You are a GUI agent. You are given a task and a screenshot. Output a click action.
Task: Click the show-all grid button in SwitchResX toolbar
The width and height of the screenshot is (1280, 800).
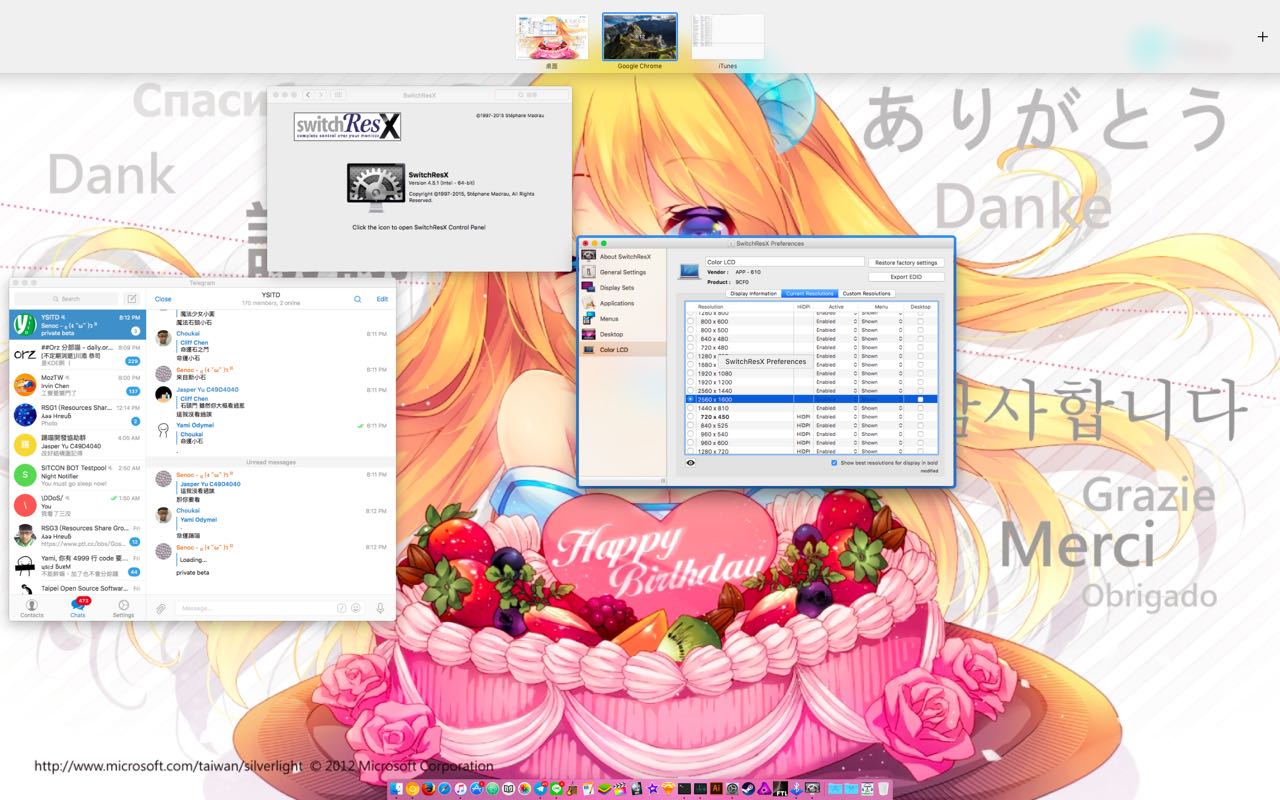339,94
